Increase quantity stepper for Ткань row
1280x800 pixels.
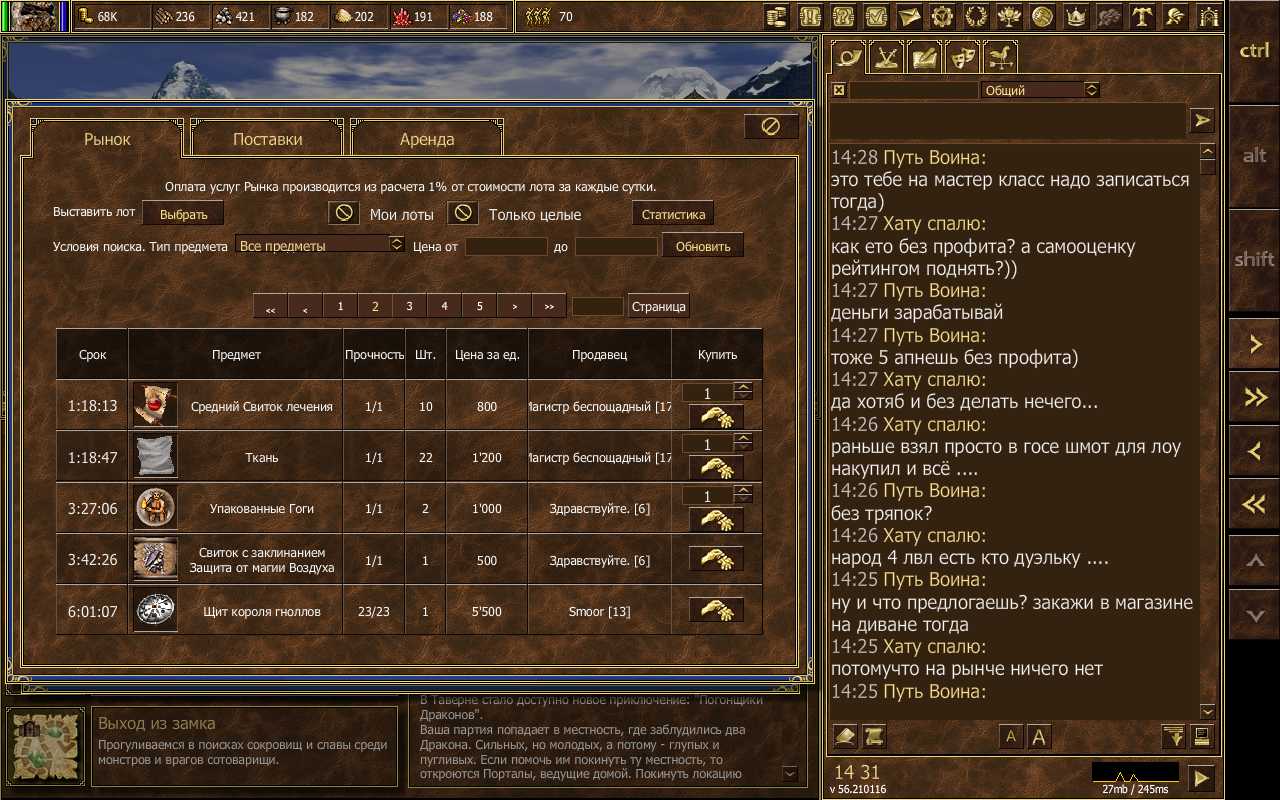tap(743, 439)
